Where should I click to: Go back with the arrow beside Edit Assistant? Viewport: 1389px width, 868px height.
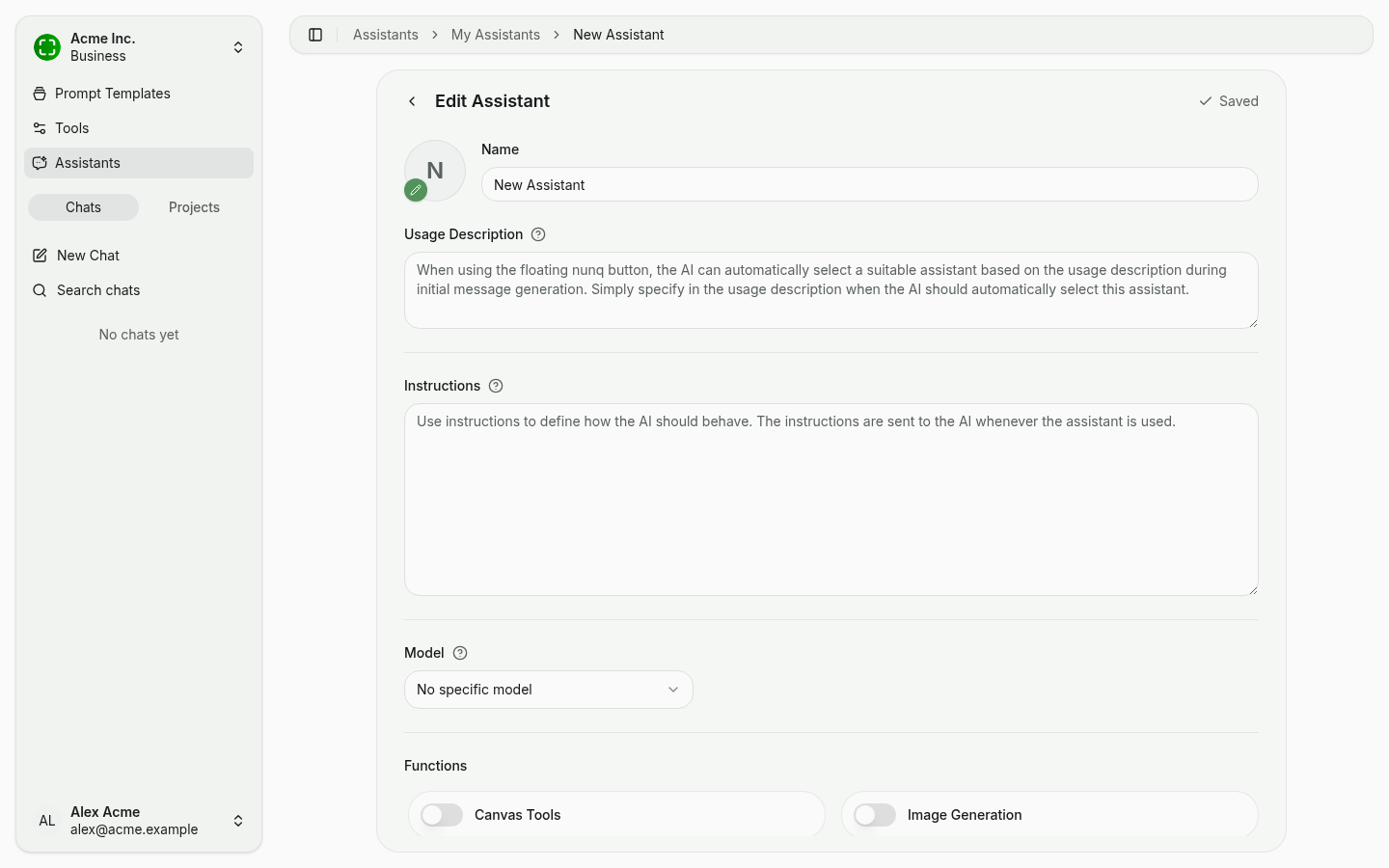click(x=412, y=101)
